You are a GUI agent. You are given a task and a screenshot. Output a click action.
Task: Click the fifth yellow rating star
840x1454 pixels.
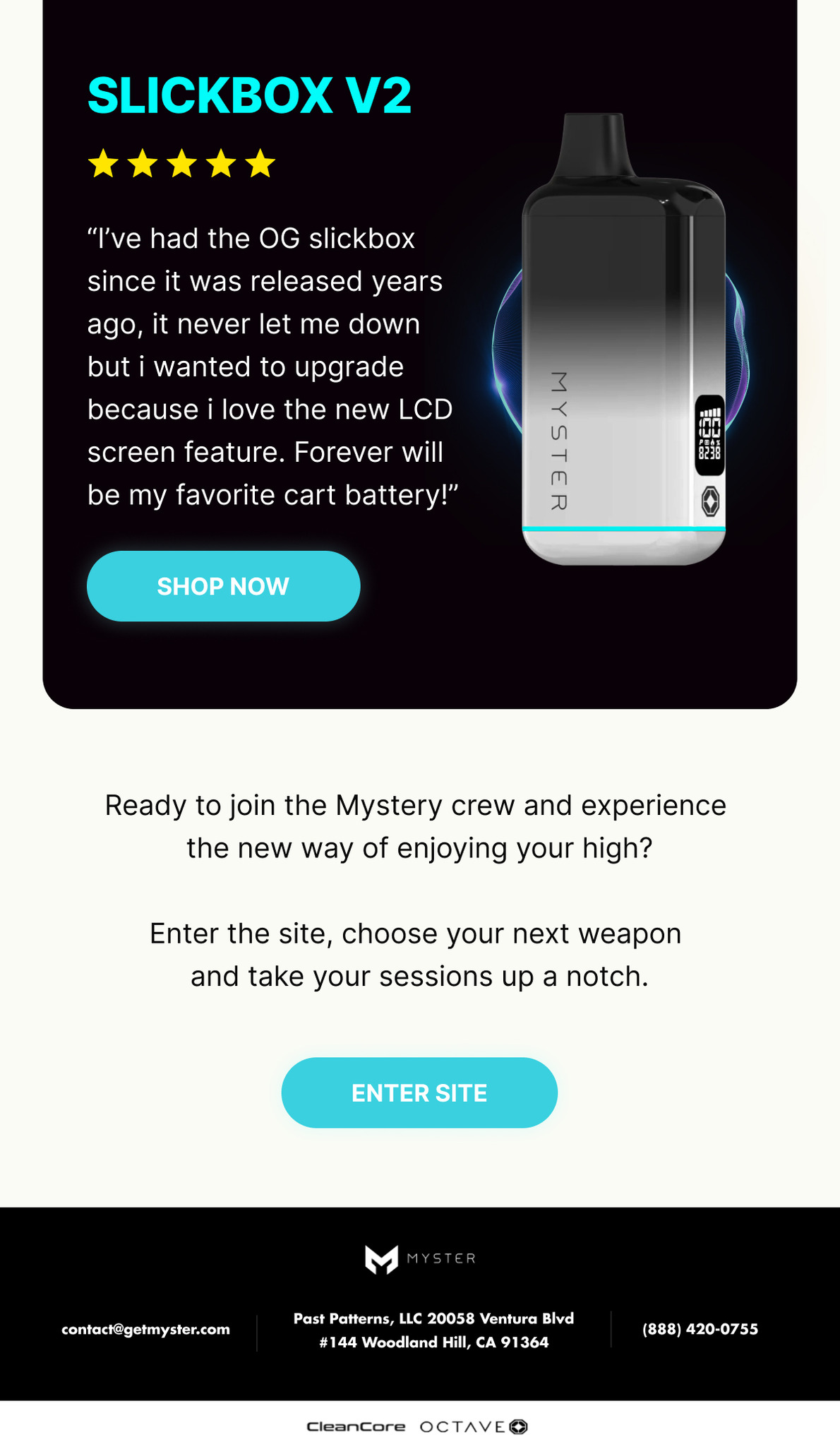click(x=260, y=163)
